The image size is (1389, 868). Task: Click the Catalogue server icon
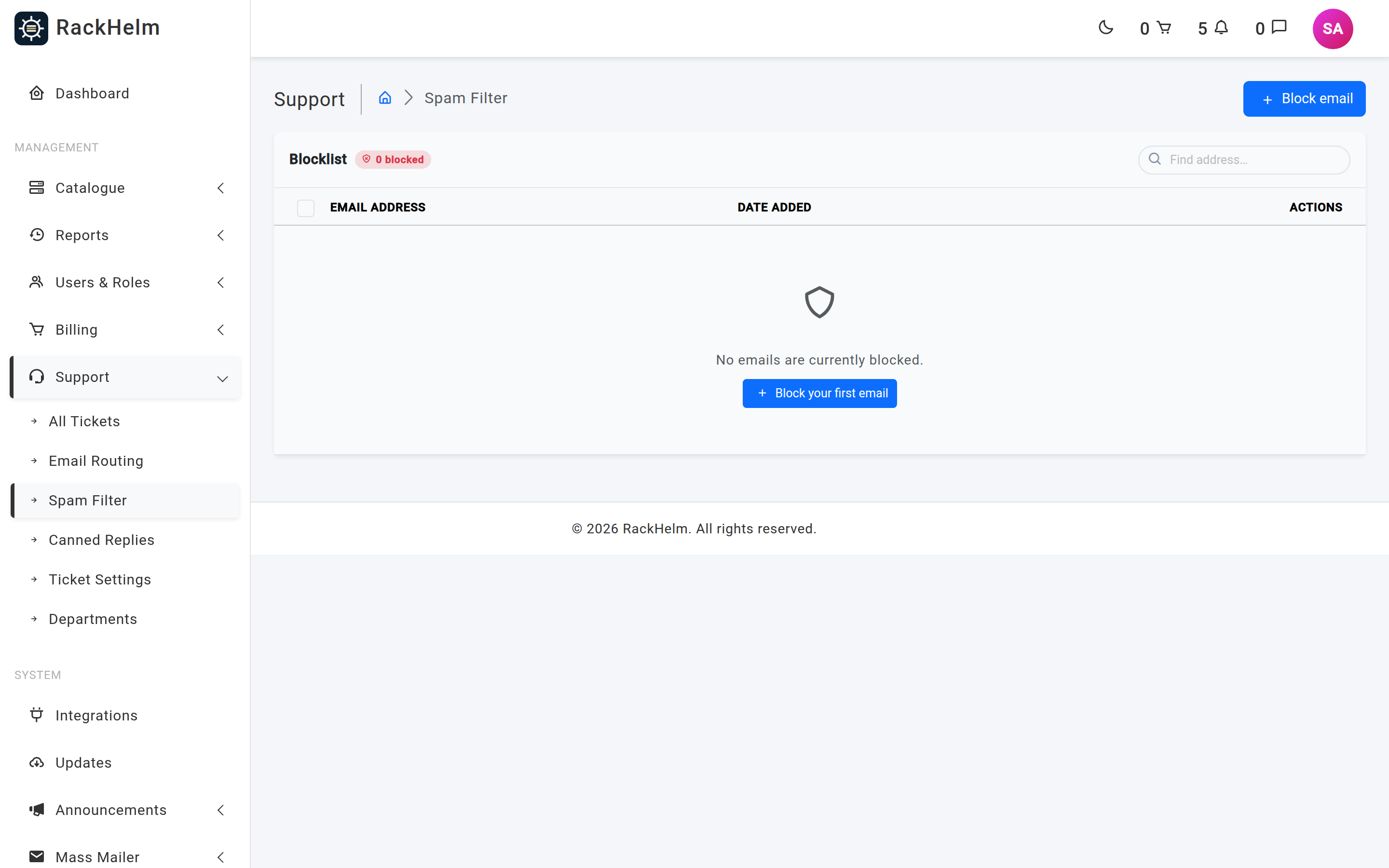(37, 188)
